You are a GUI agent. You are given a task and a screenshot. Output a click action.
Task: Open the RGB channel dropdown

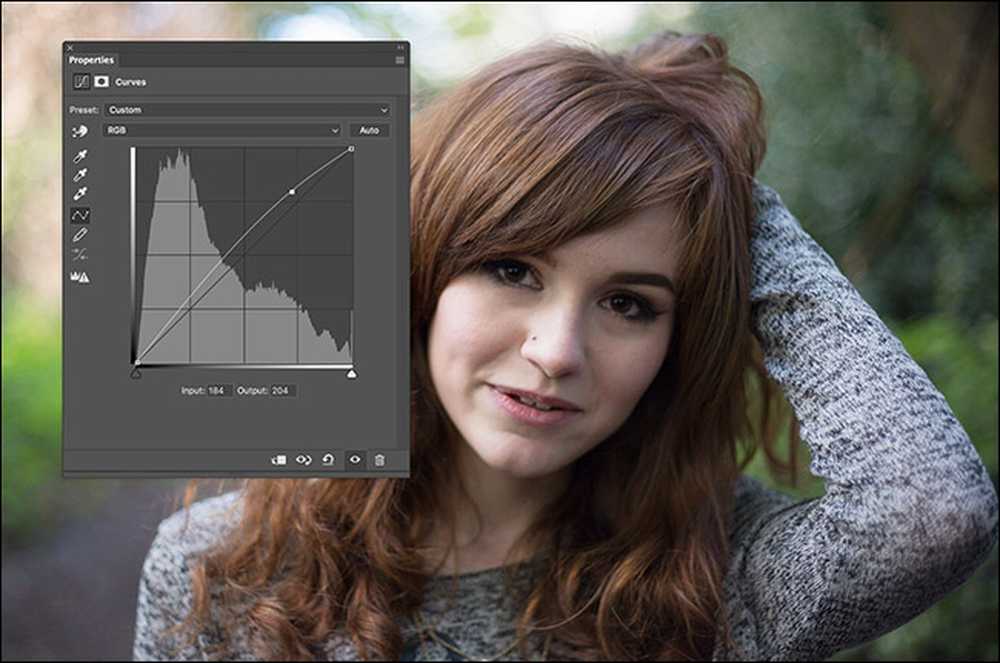click(x=222, y=130)
